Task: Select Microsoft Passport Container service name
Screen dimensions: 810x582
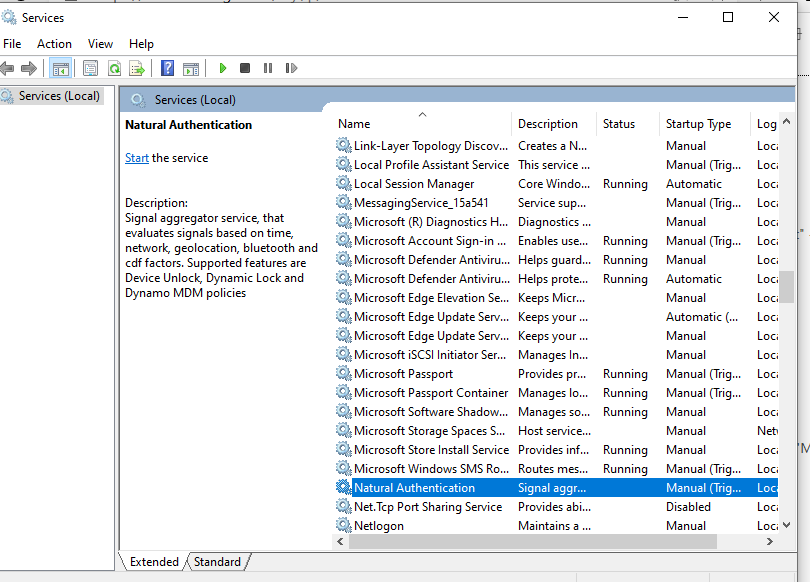Action: pyautogui.click(x=431, y=393)
